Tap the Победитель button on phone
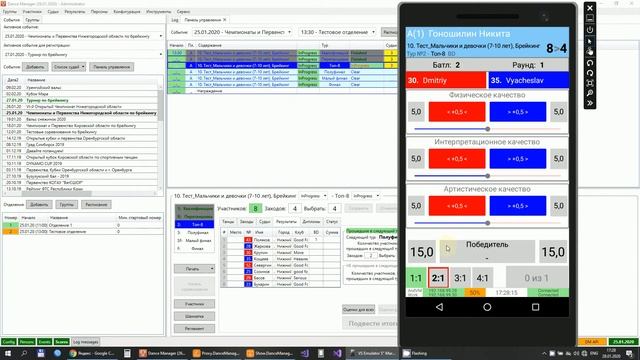Screen dimensions: 640x360 (487, 251)
